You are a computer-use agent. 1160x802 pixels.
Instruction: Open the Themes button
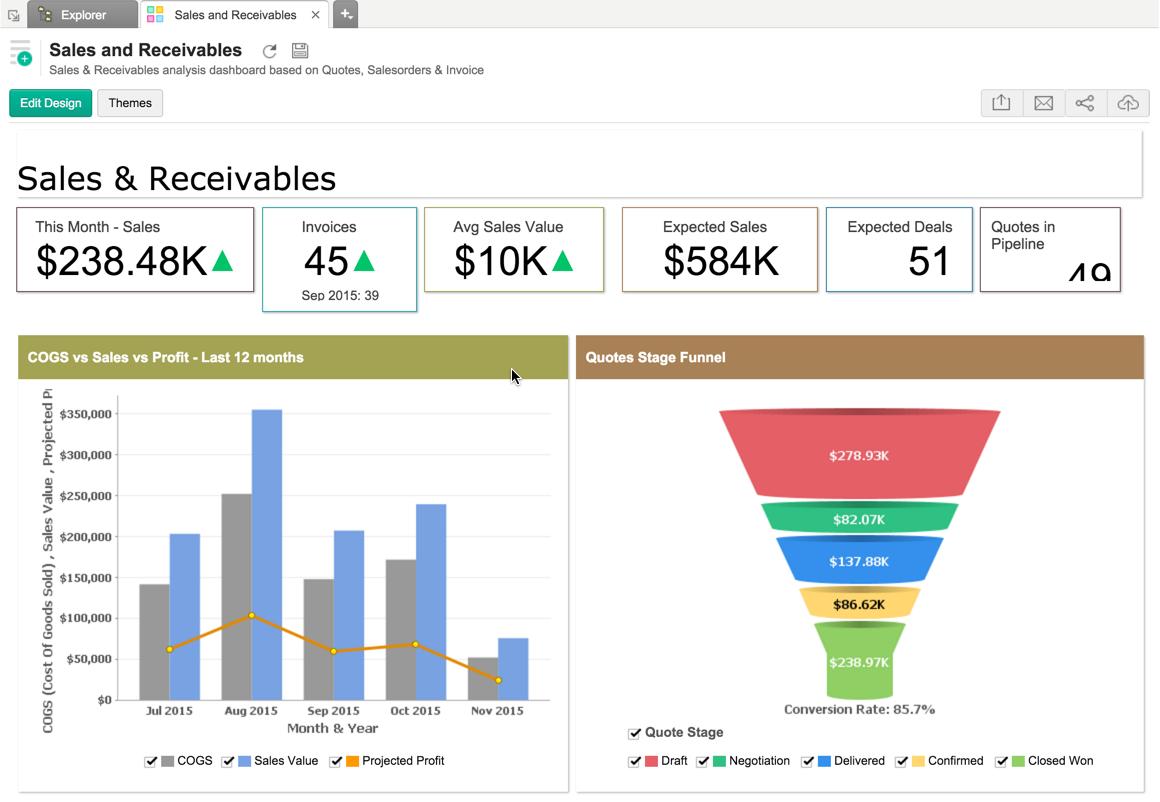pyautogui.click(x=130, y=103)
